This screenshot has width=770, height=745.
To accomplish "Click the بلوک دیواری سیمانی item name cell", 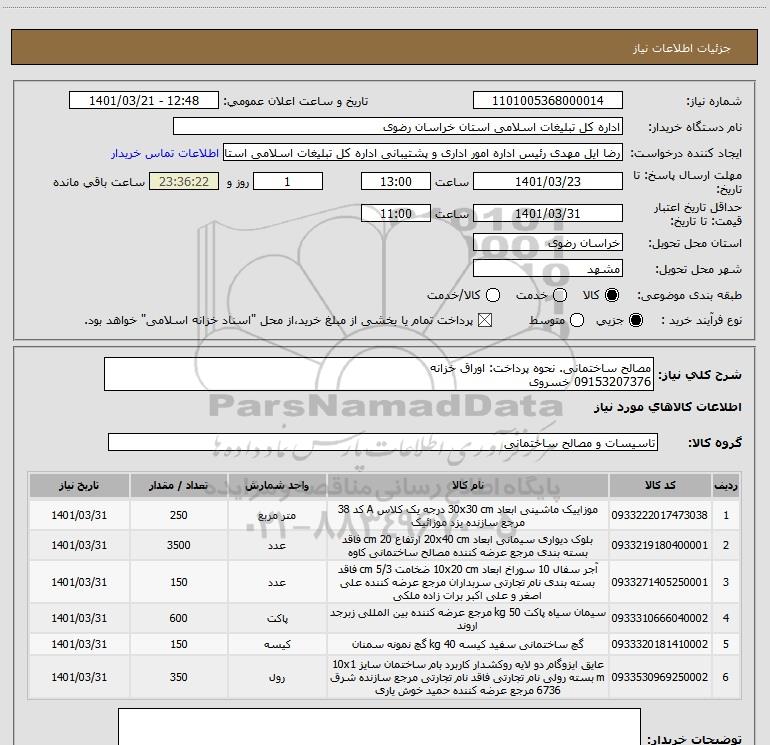I will pyautogui.click(x=468, y=545).
